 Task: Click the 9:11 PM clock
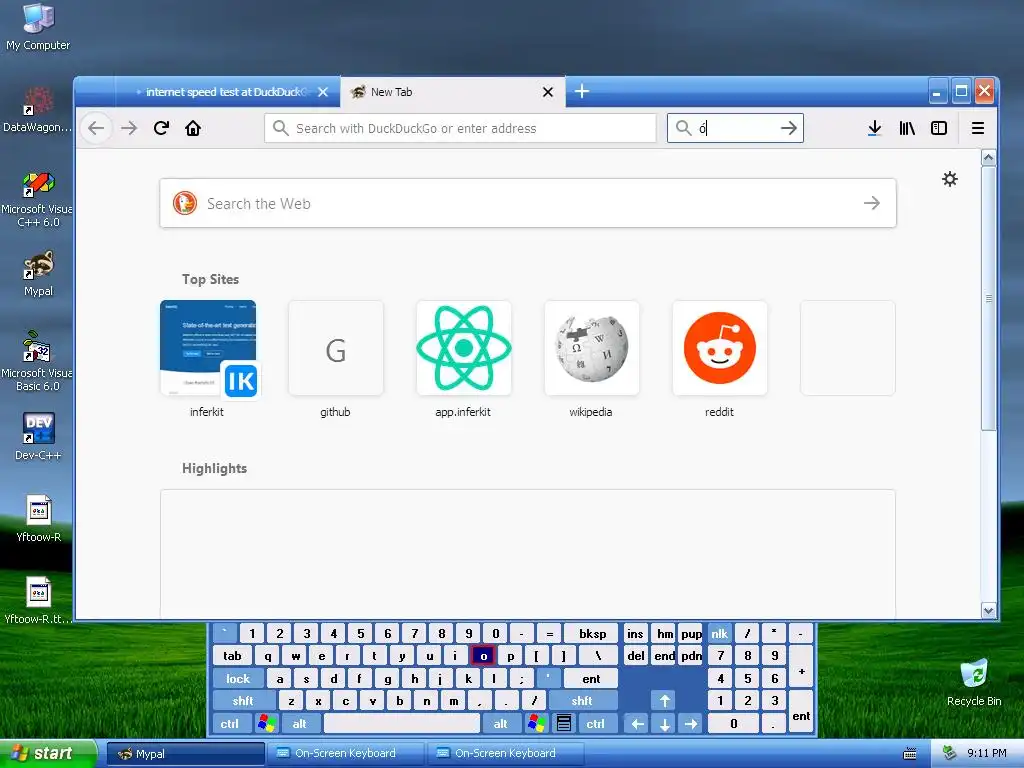point(987,754)
